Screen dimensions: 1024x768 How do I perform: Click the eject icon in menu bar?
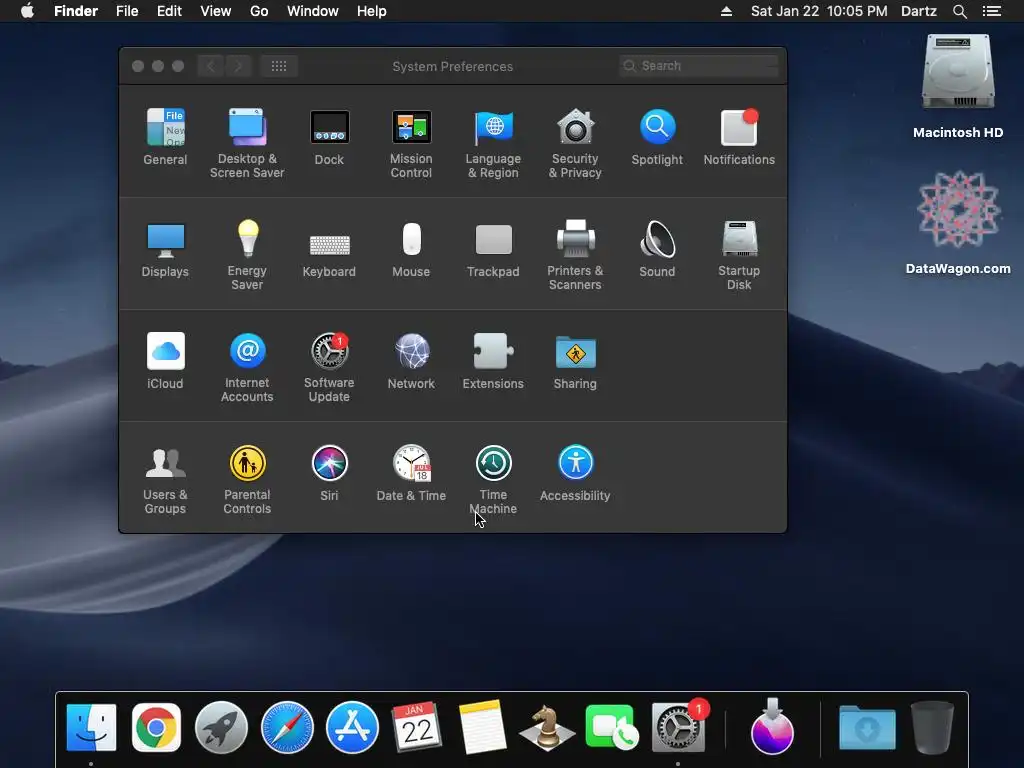(x=726, y=11)
